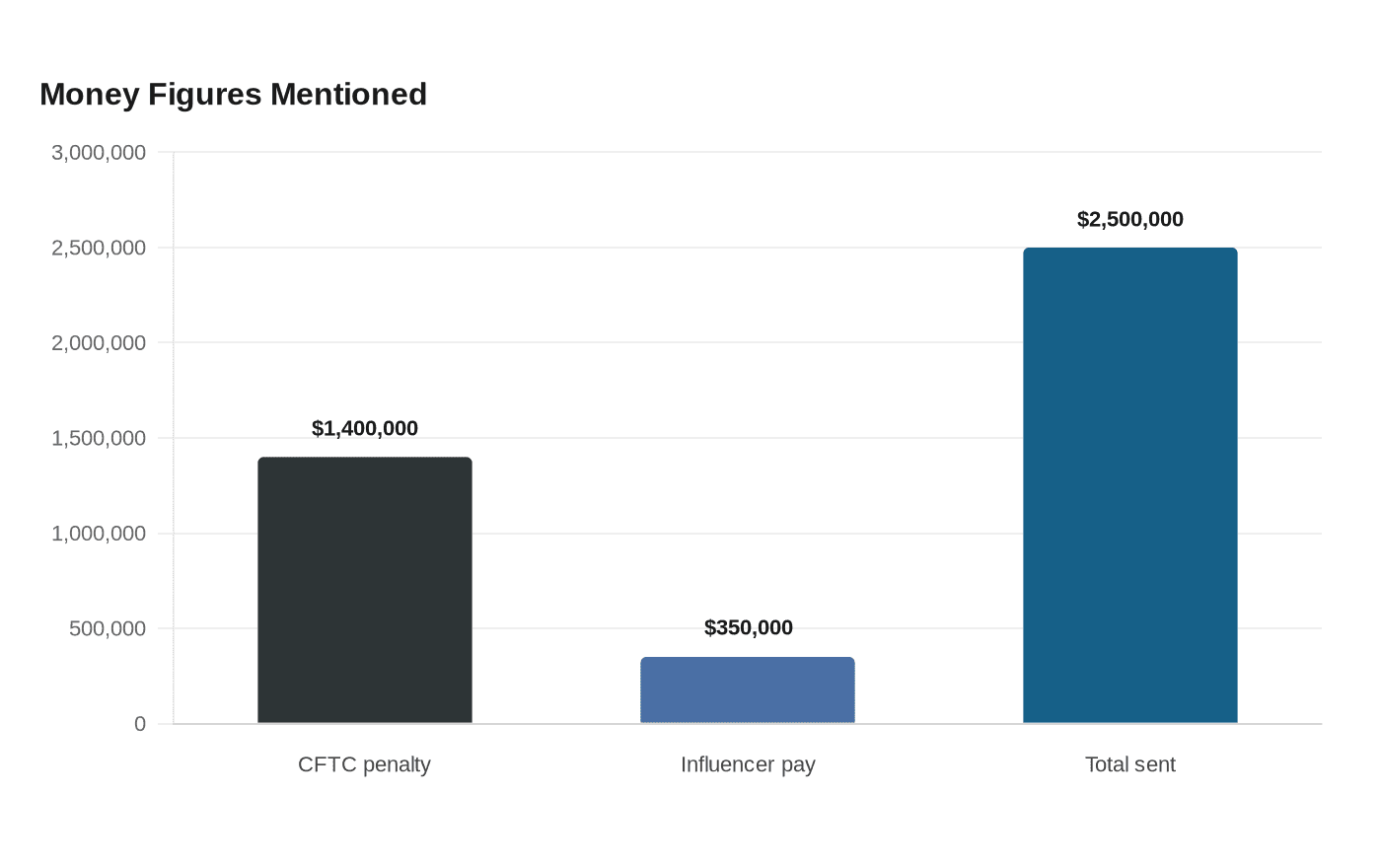
Task: Click the 2,500,000 y-axis tick label
Action: [99, 248]
